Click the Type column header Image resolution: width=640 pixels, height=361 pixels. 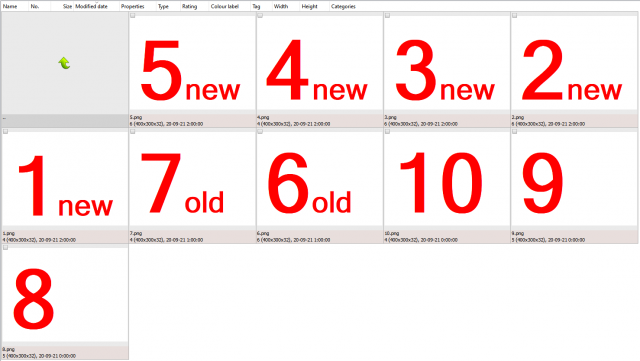coord(163,7)
